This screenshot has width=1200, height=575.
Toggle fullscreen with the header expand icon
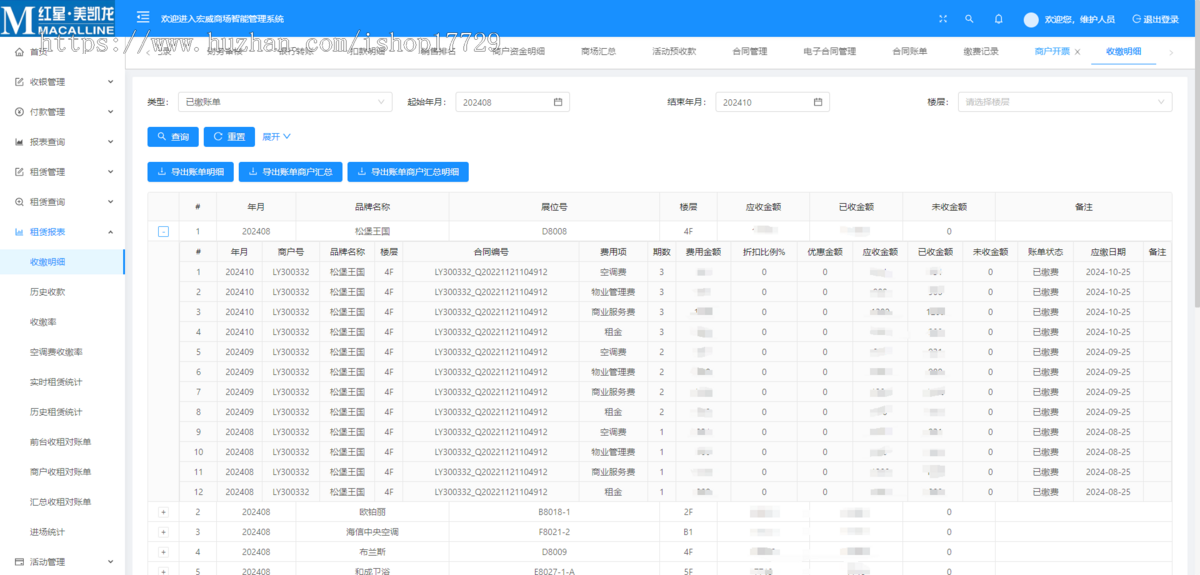pyautogui.click(x=943, y=19)
